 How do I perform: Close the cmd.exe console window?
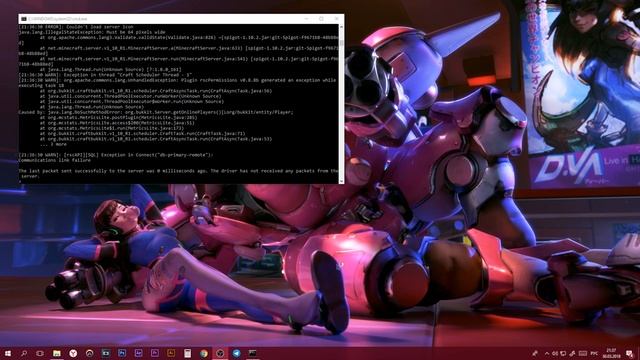[336, 19]
